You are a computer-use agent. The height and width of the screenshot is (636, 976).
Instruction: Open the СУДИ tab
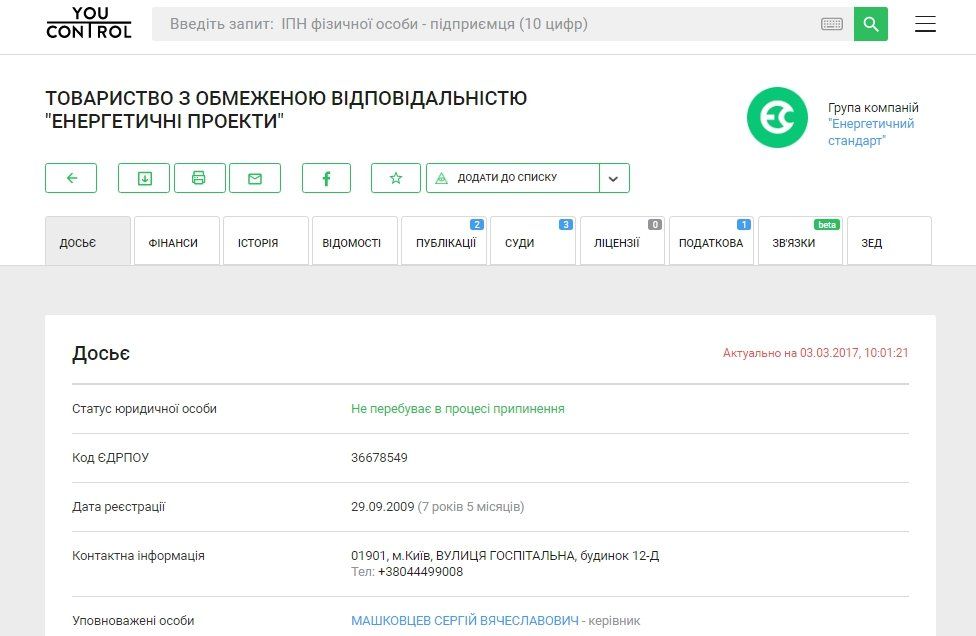[532, 241]
